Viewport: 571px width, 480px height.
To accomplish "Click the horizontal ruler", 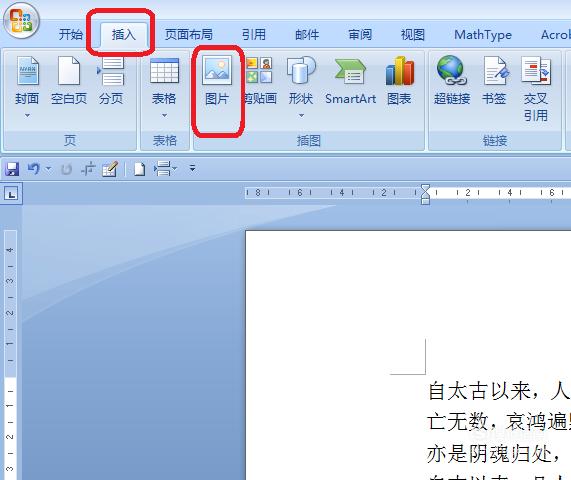I will point(408,192).
